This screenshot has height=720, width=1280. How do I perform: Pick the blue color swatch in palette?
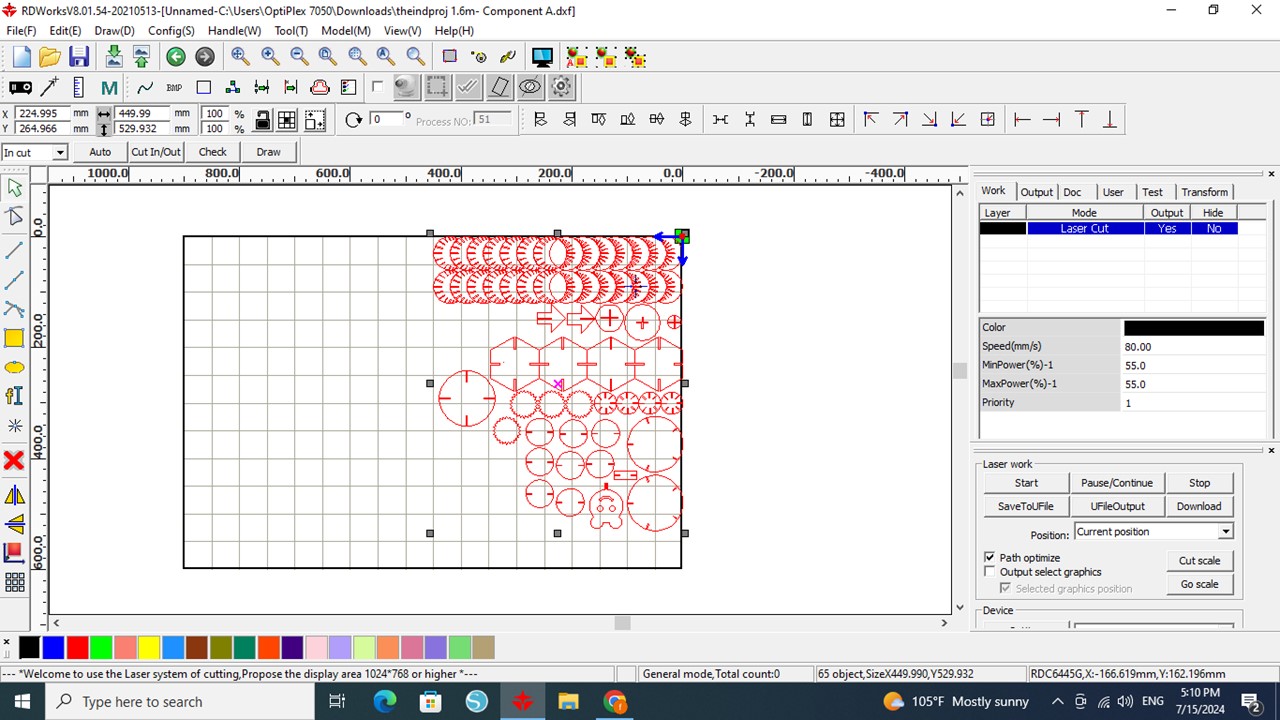[53, 647]
